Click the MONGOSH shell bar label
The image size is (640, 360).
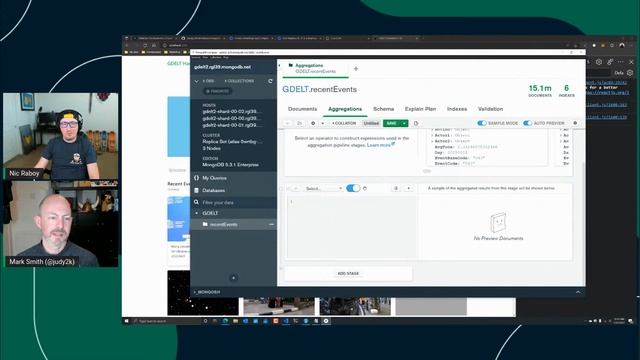click(x=207, y=292)
